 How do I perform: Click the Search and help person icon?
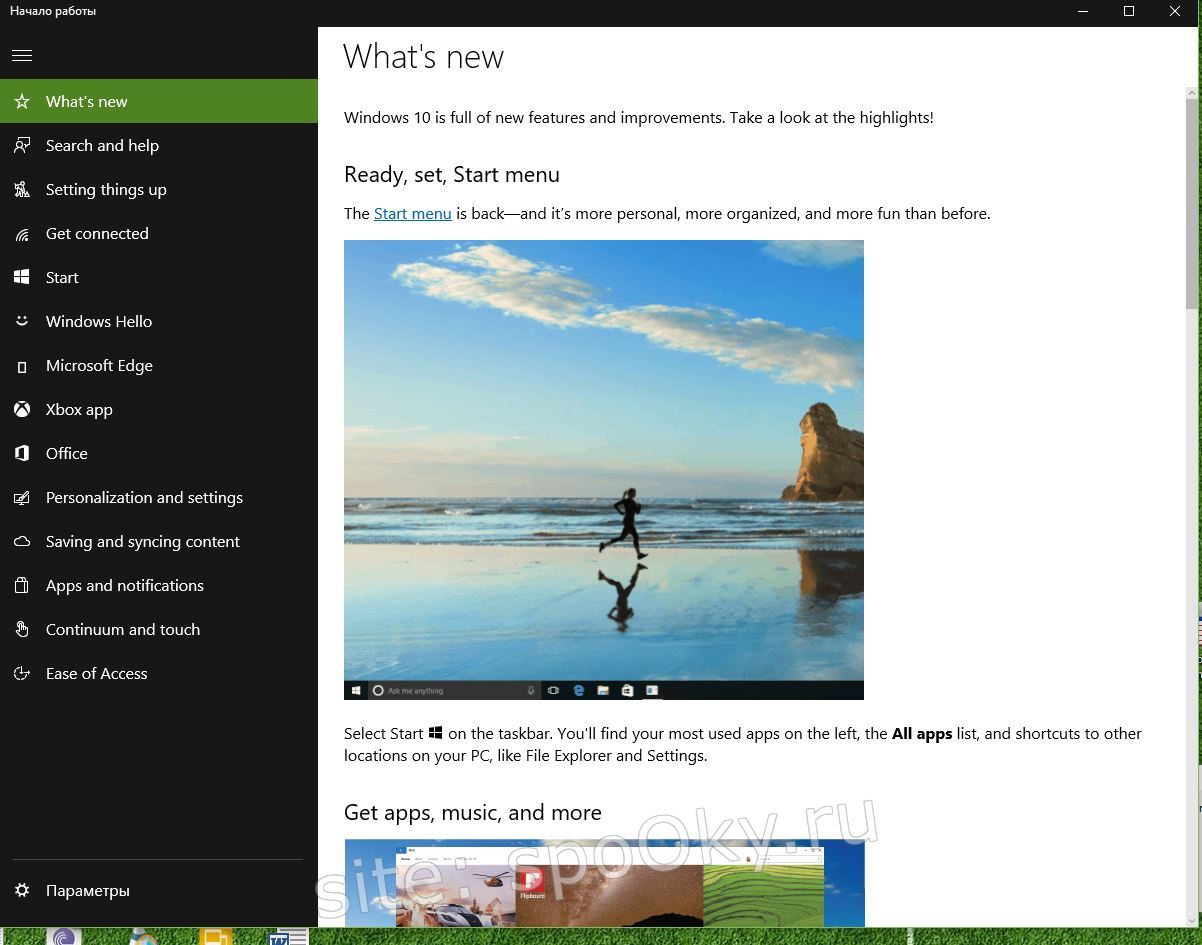(x=22, y=145)
